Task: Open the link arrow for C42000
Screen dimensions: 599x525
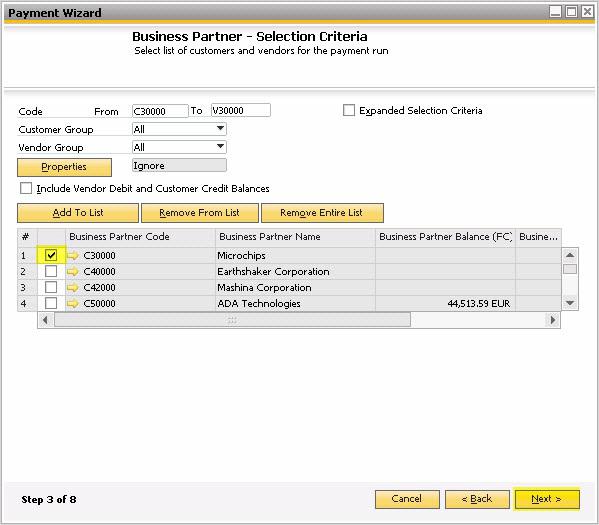Action: tap(73, 287)
